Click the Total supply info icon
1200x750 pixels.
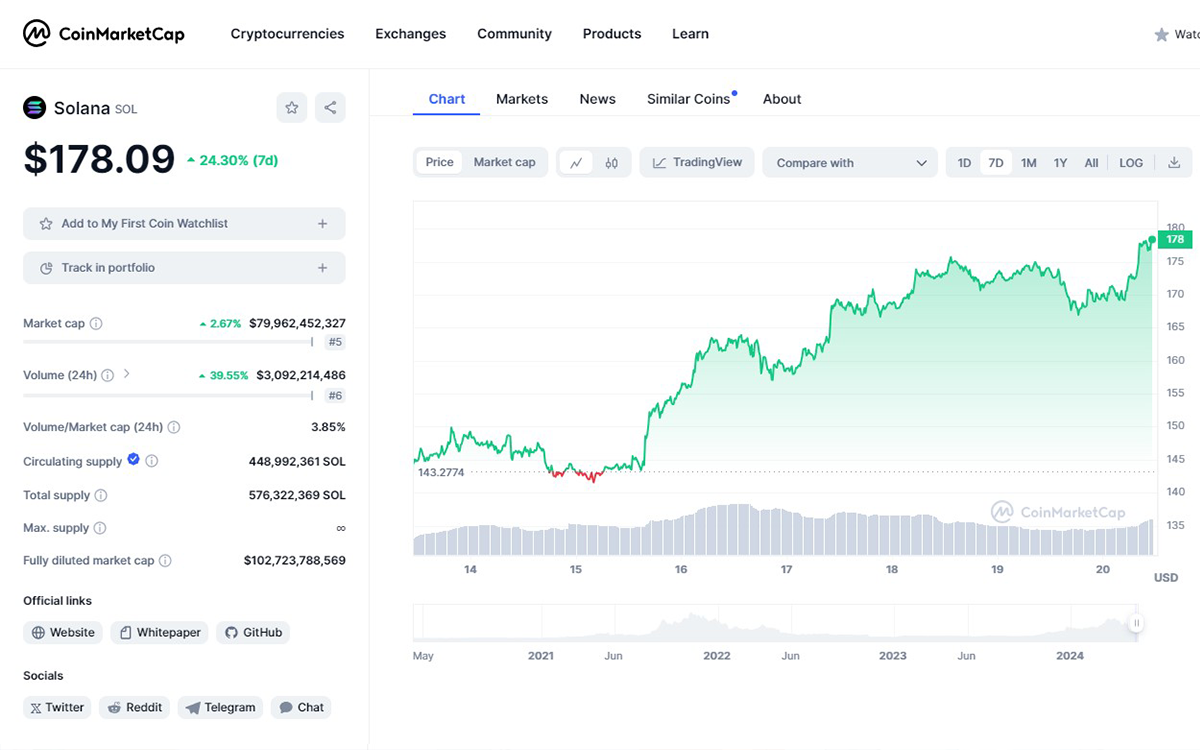point(101,496)
